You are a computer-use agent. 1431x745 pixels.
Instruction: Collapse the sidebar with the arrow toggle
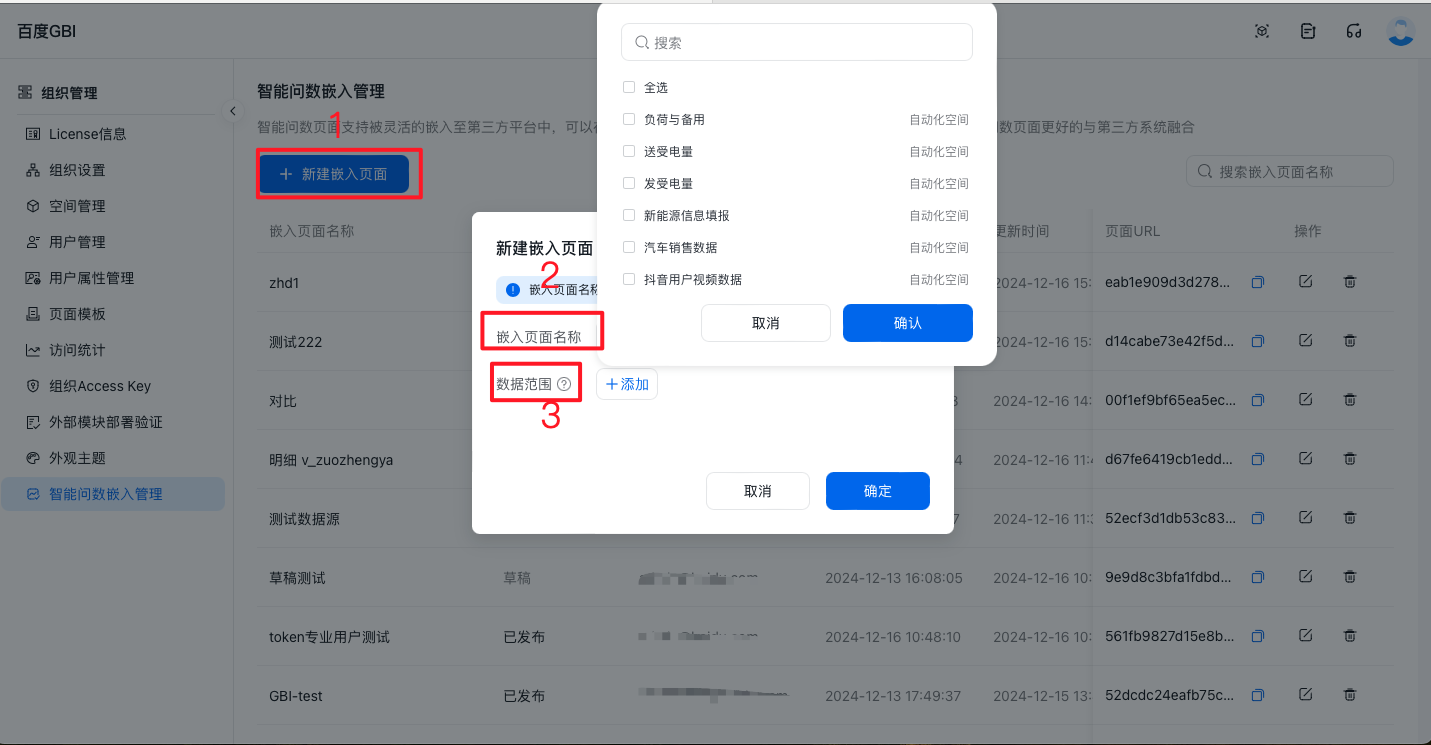click(x=232, y=111)
